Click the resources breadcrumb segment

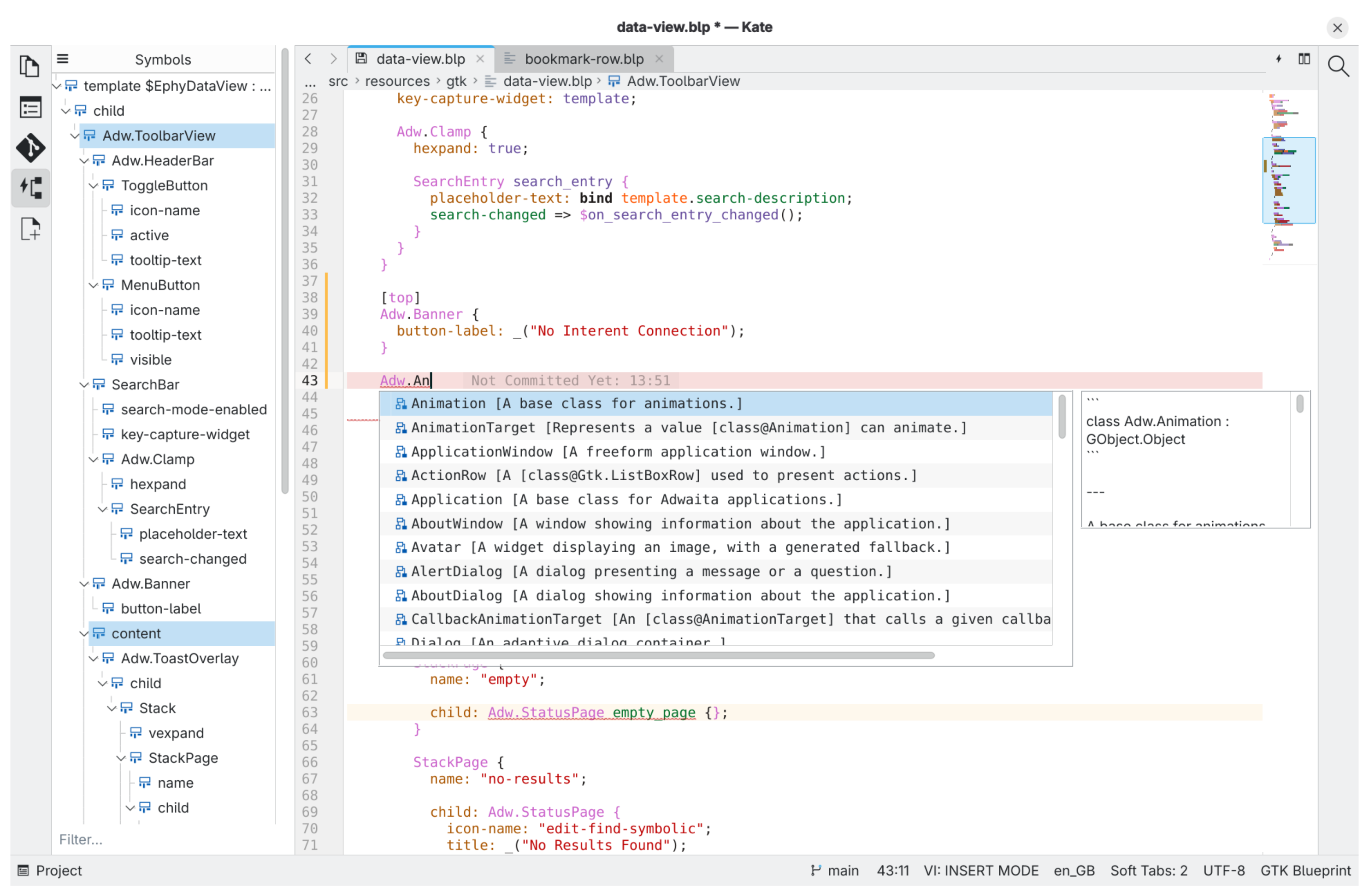point(397,81)
